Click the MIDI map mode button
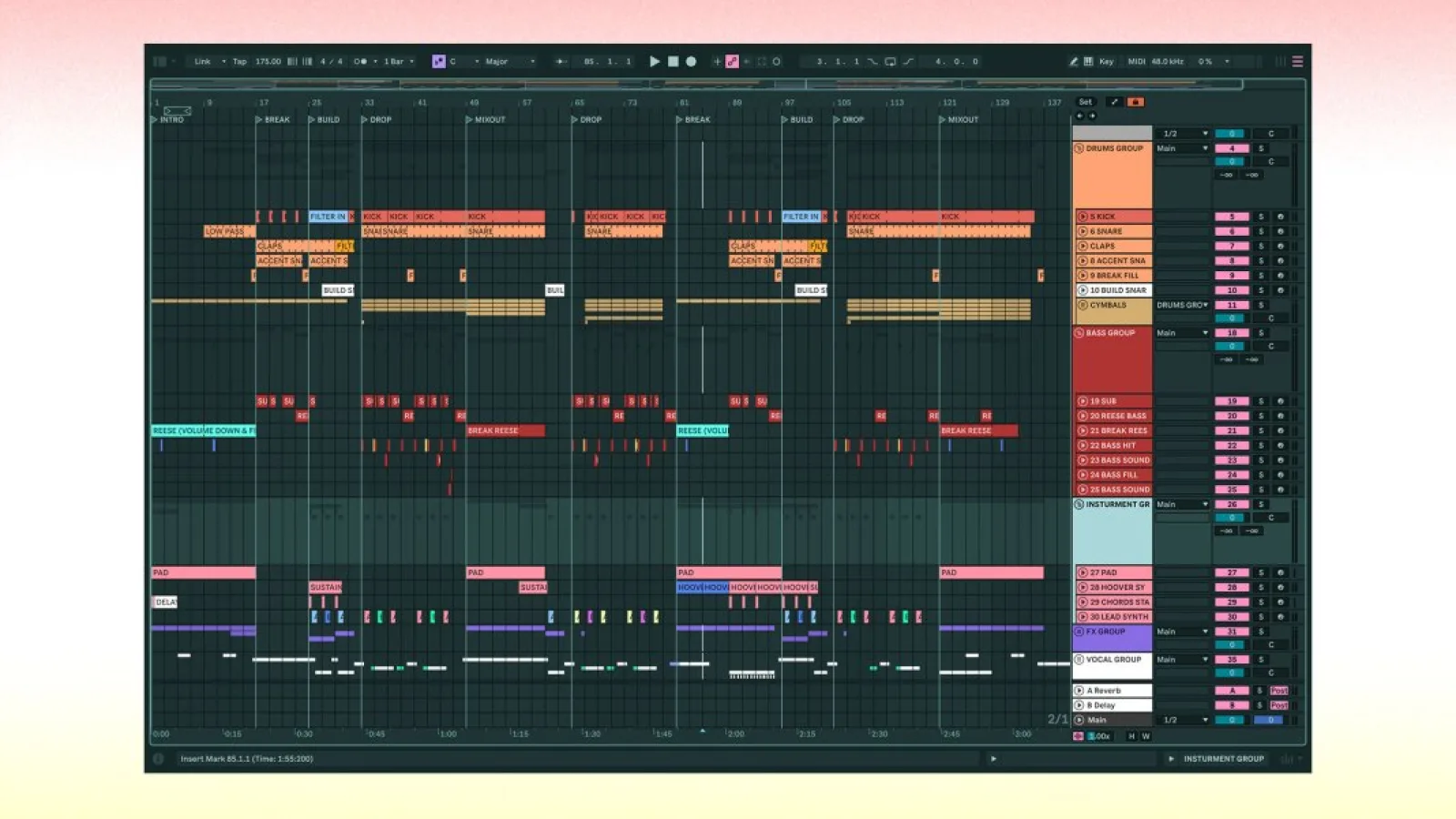 (x=1137, y=61)
